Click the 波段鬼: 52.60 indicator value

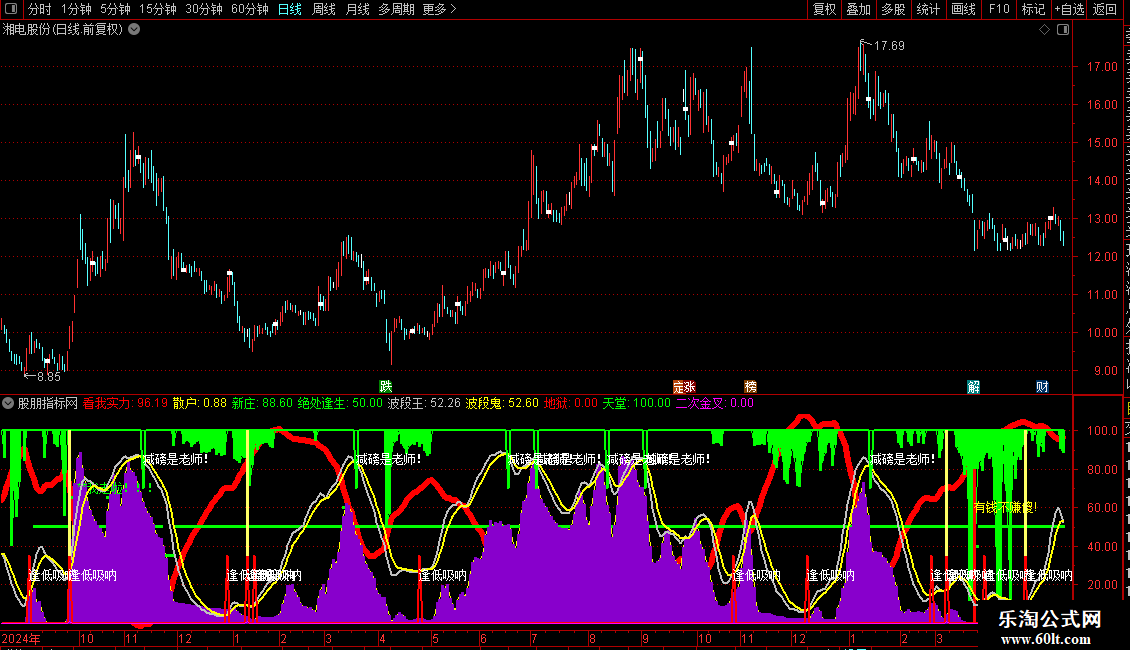coord(502,404)
